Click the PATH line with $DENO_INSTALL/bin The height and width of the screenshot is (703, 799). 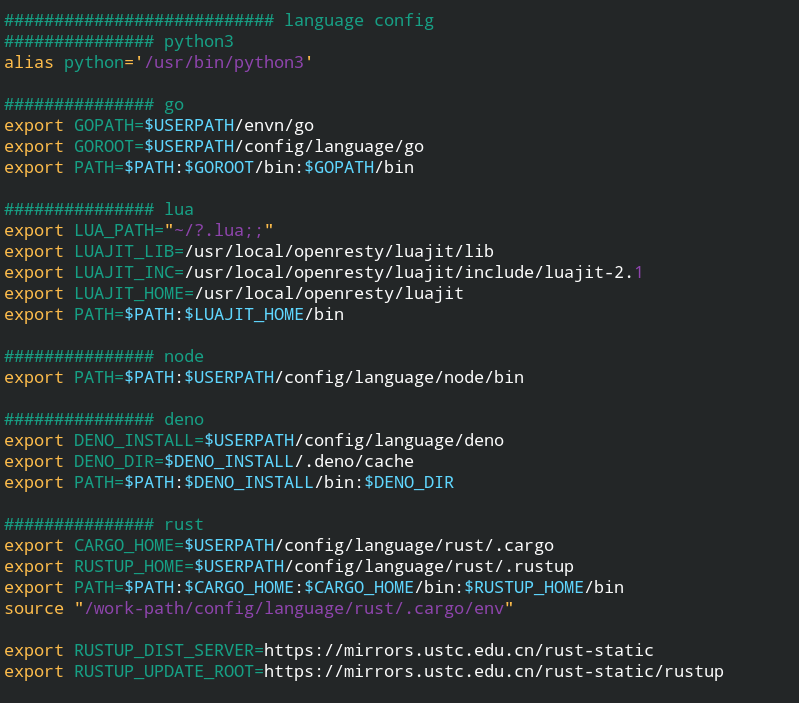[x=229, y=482]
